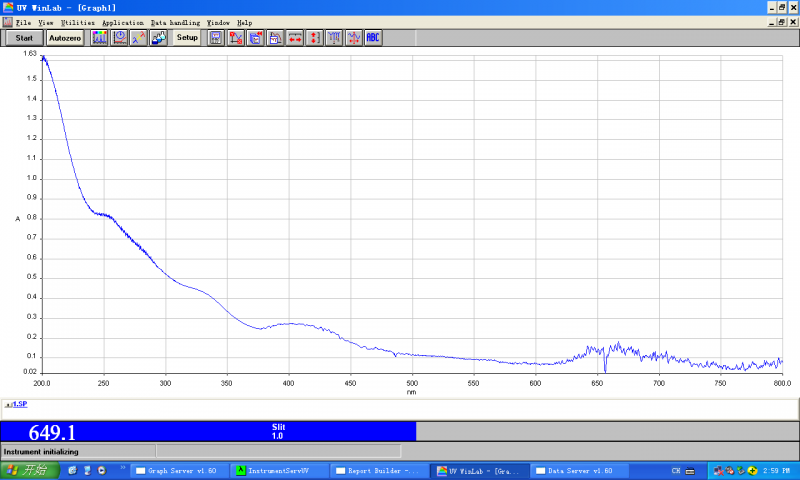Click the A ordinate axis label

coord(18,219)
